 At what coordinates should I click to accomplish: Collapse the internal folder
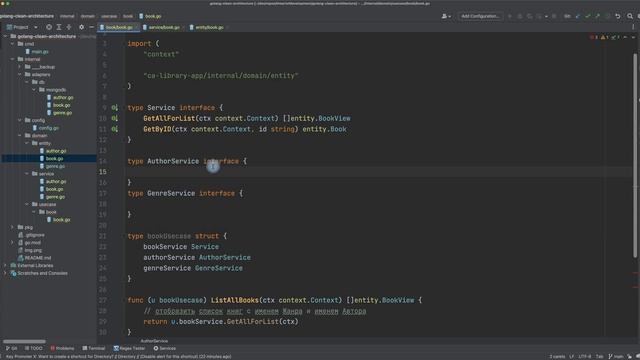pos(13,59)
